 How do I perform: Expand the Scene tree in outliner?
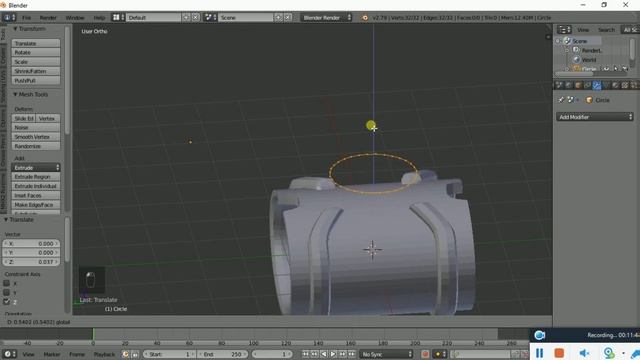coord(558,41)
